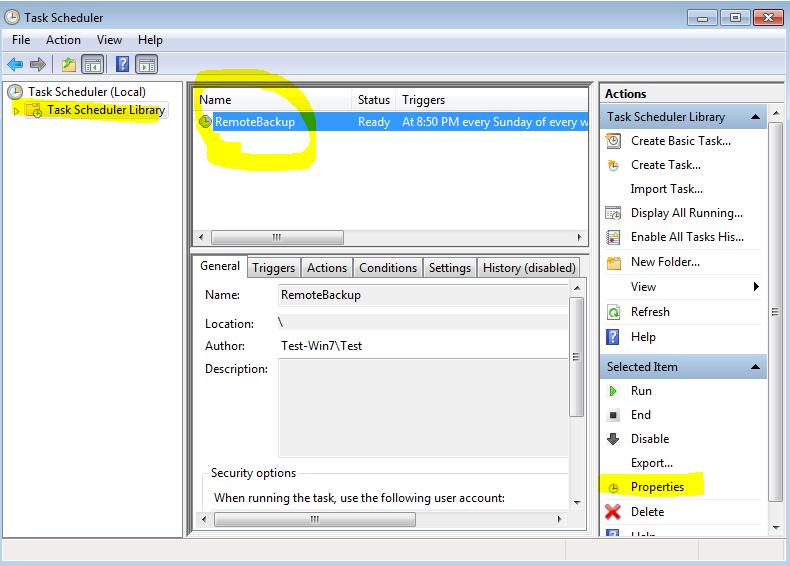Click the task list horizontal scrollbar
Image resolution: width=790 pixels, height=566 pixels.
pyautogui.click(x=277, y=238)
